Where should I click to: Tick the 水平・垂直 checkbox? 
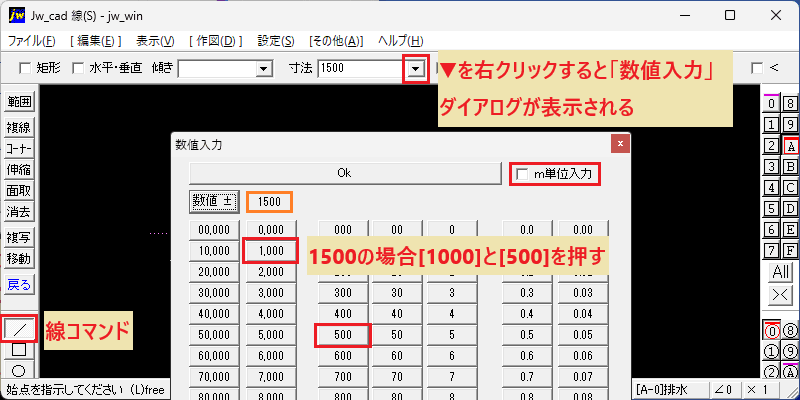click(x=78, y=68)
